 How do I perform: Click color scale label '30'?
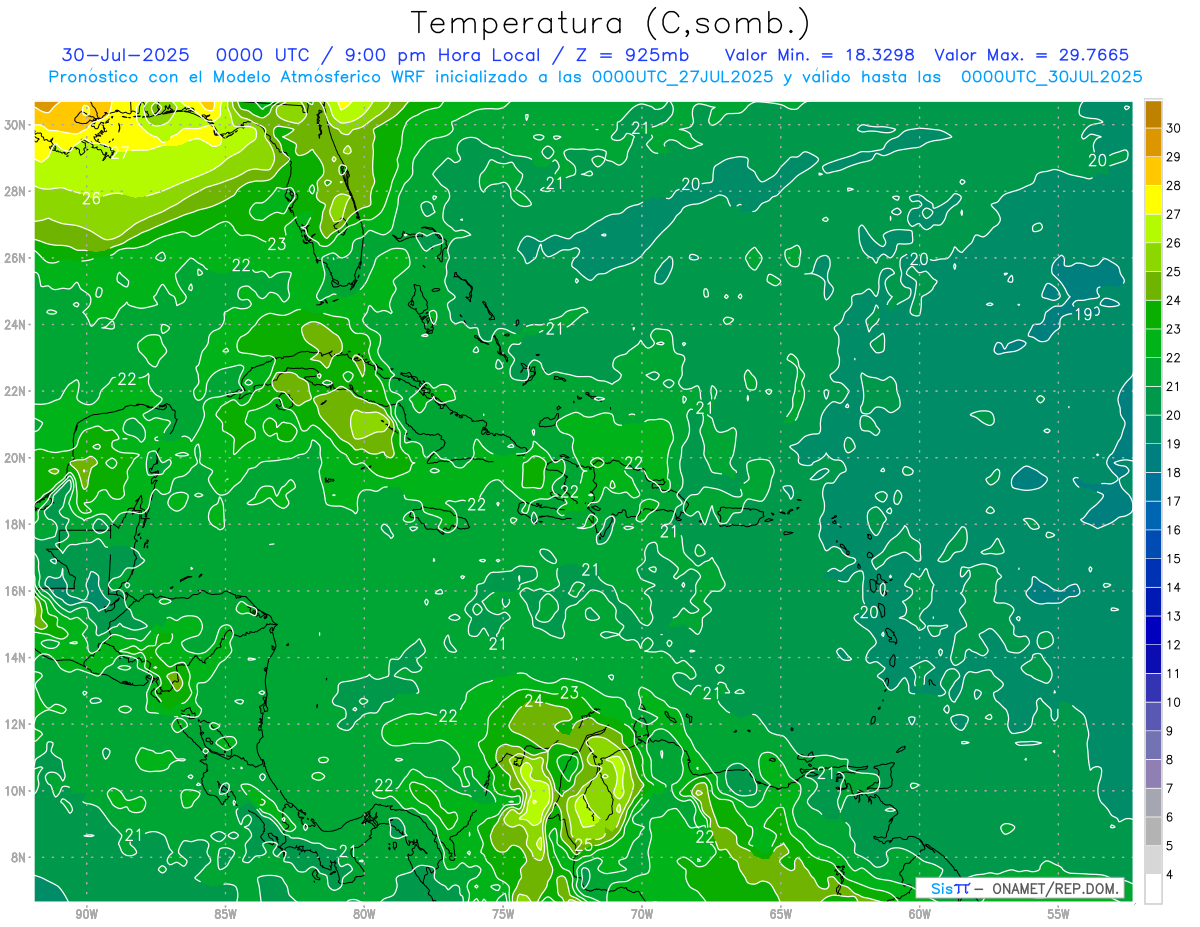(1174, 128)
